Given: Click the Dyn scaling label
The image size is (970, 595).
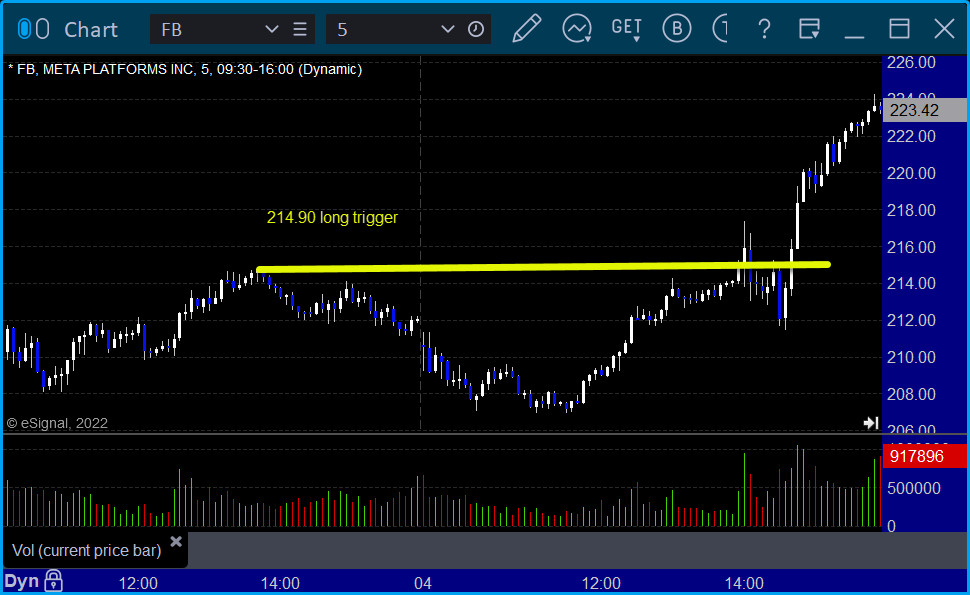Looking at the screenshot, I should (x=22, y=581).
